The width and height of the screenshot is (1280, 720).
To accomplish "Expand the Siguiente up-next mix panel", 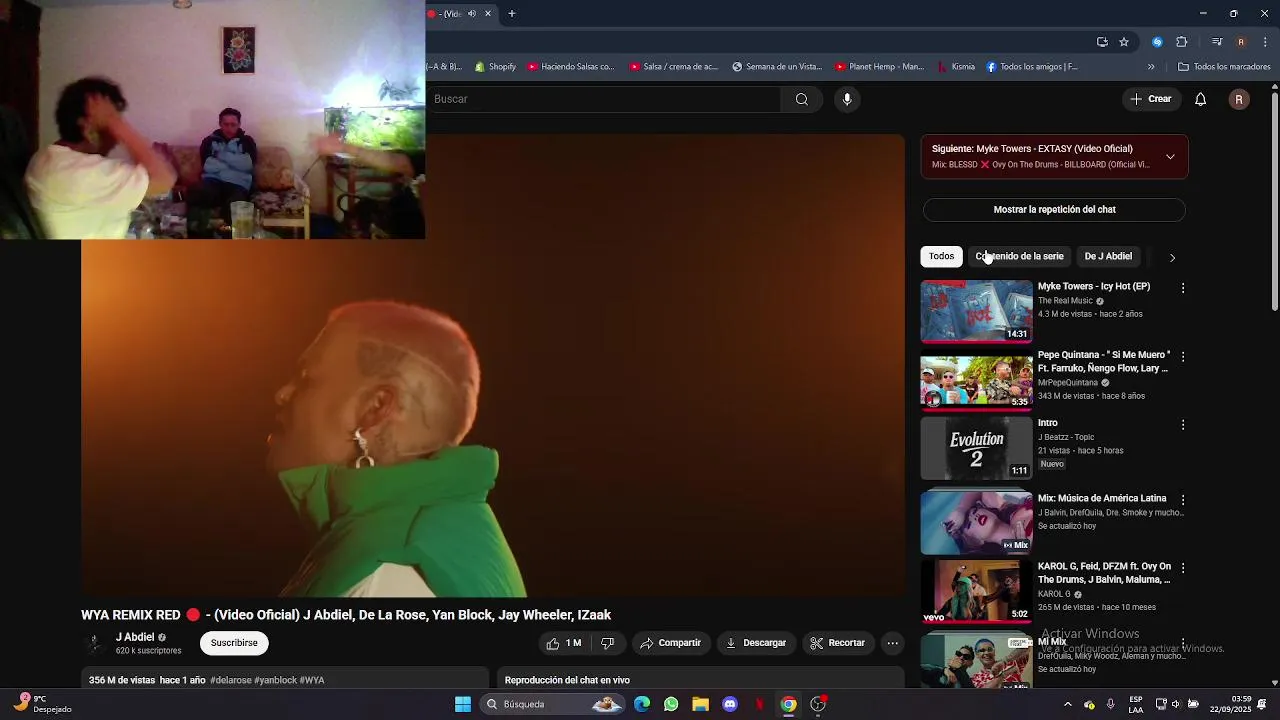I will pyautogui.click(x=1170, y=157).
